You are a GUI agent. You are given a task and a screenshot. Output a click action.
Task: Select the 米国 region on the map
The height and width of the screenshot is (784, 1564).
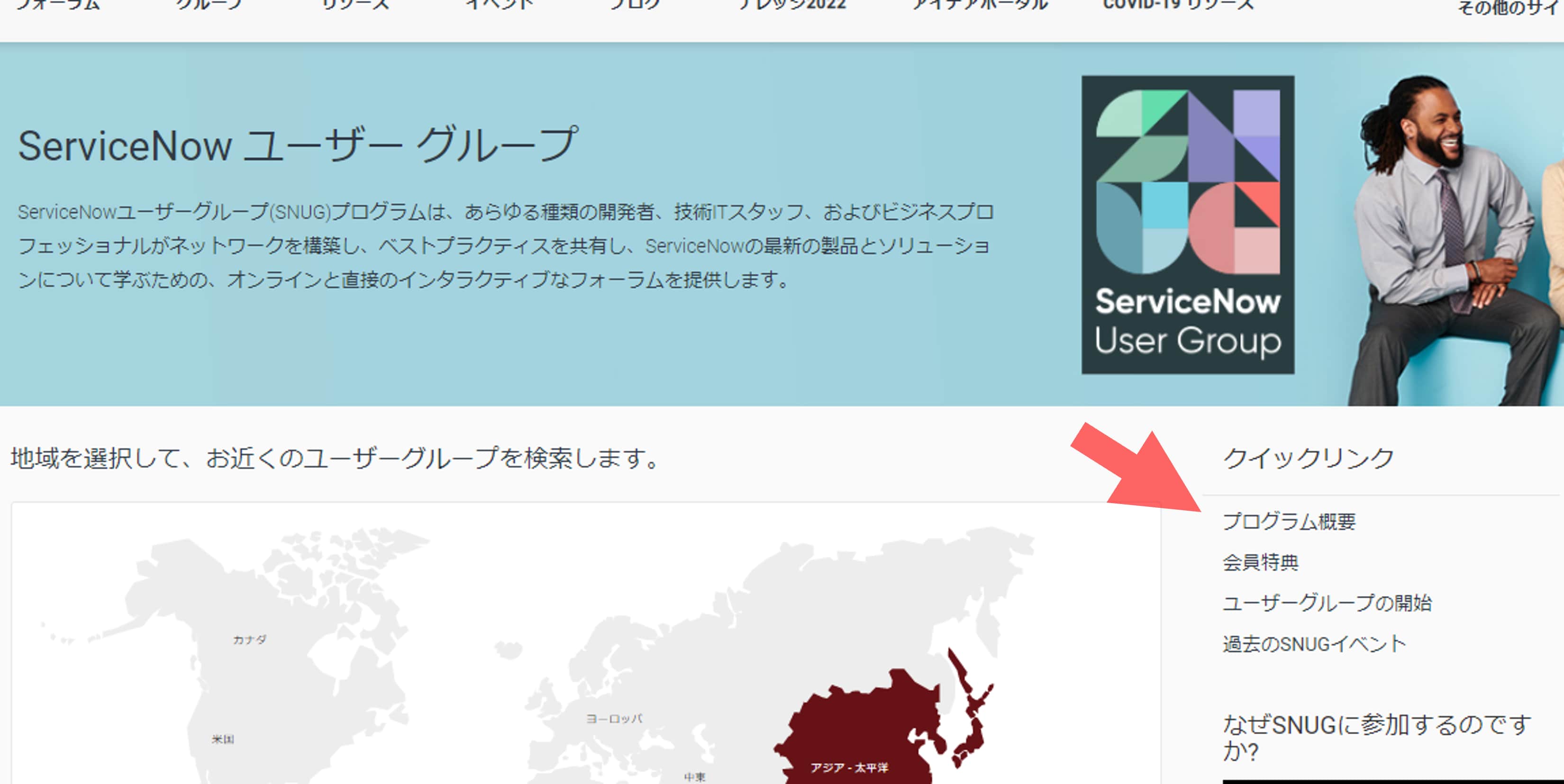(x=223, y=739)
